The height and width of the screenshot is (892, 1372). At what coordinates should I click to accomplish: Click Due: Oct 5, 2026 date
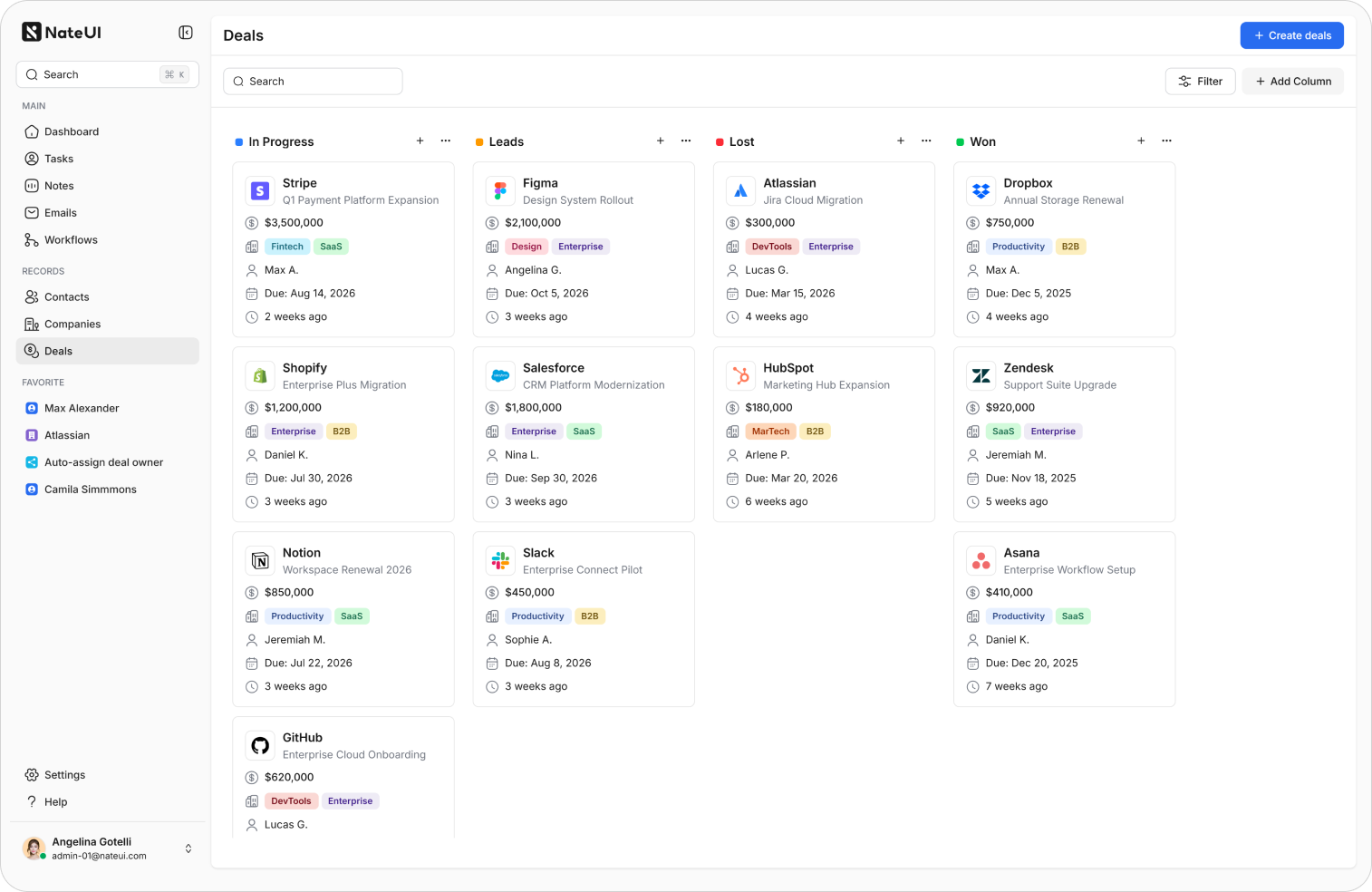(546, 294)
